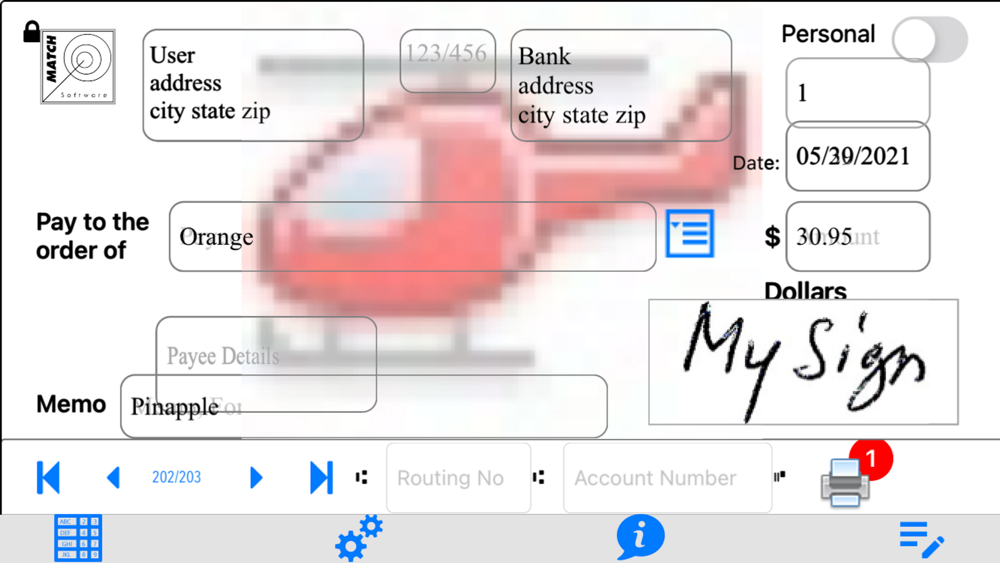Toggle the Personal check switch
The width and height of the screenshot is (1000, 563).
pos(930,39)
